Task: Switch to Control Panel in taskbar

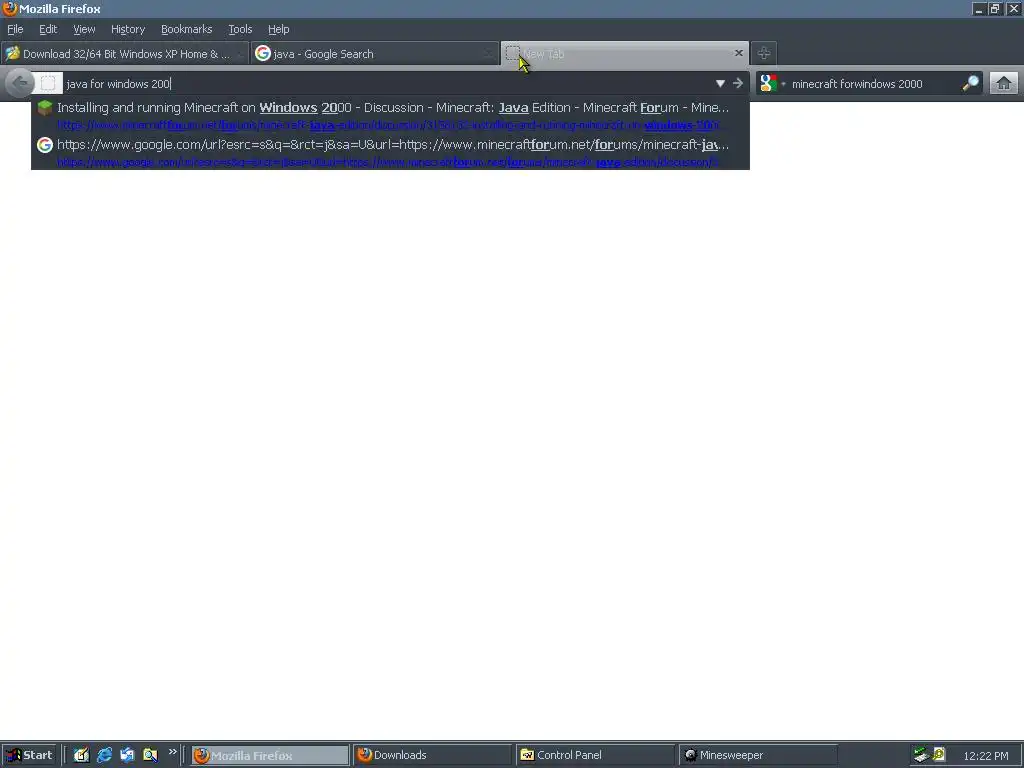Action: click(x=595, y=755)
